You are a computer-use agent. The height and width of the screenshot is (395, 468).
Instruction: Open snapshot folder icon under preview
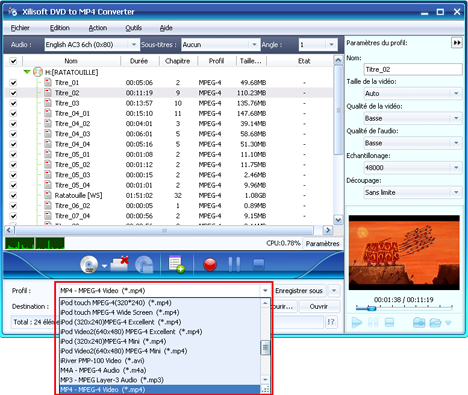435,322
